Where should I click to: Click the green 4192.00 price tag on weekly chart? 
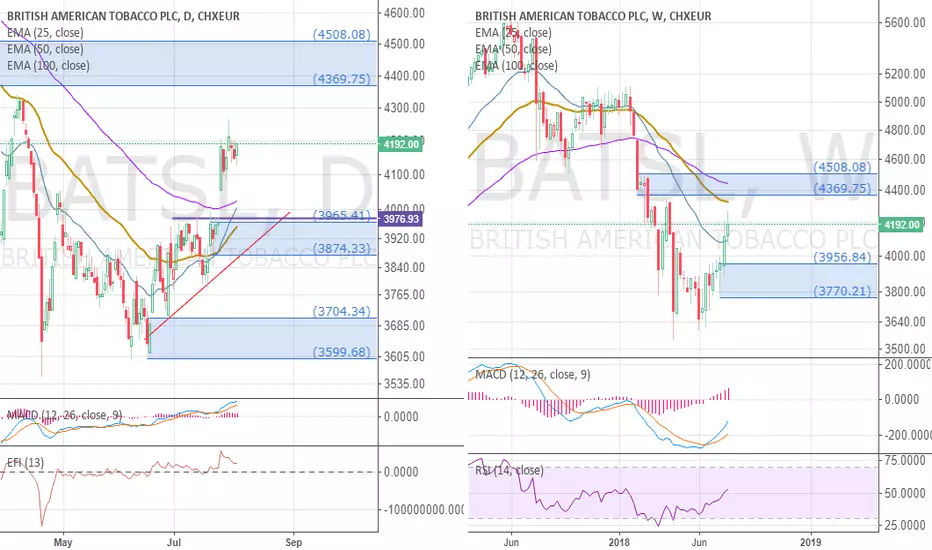[901, 225]
